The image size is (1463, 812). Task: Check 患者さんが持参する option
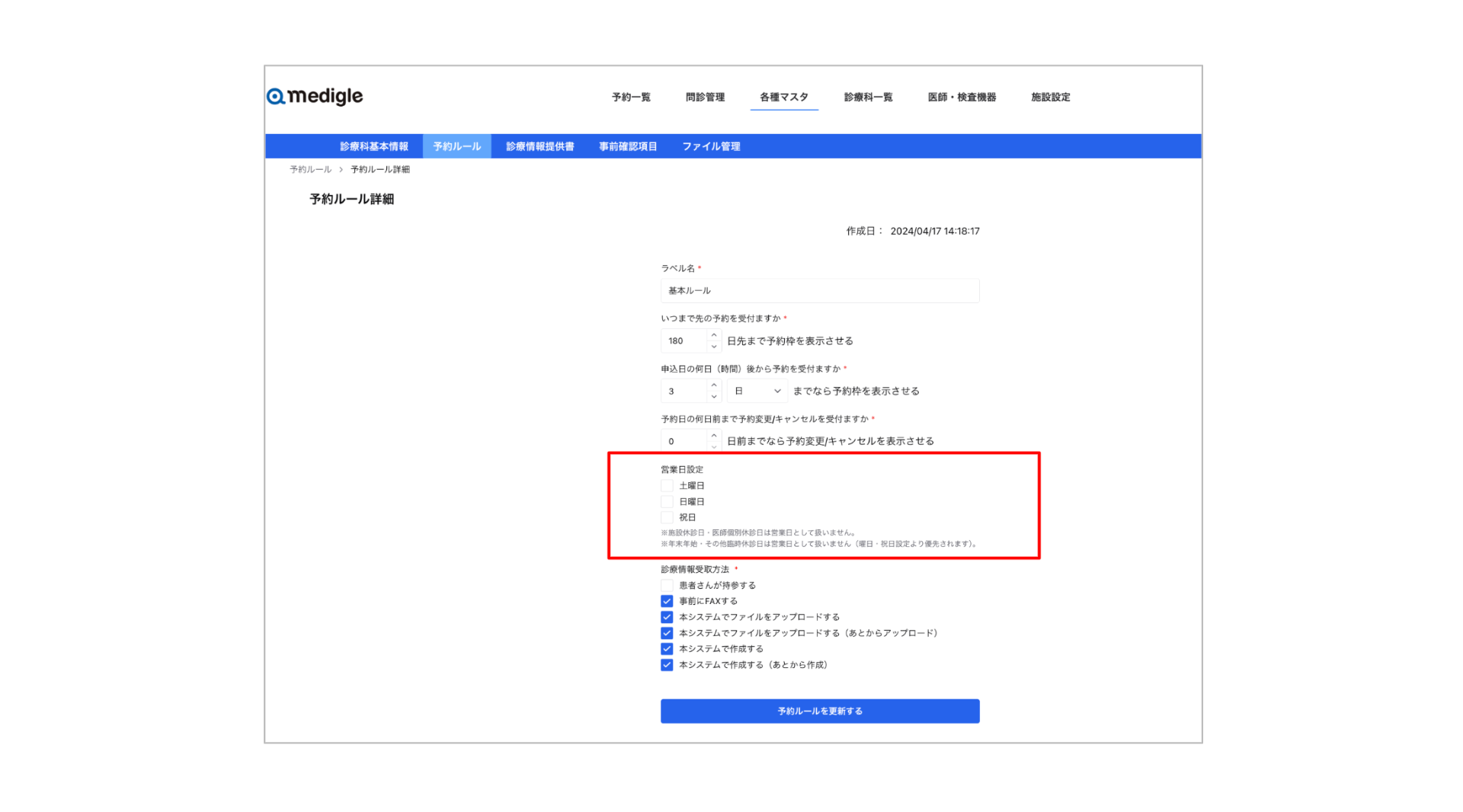(667, 585)
